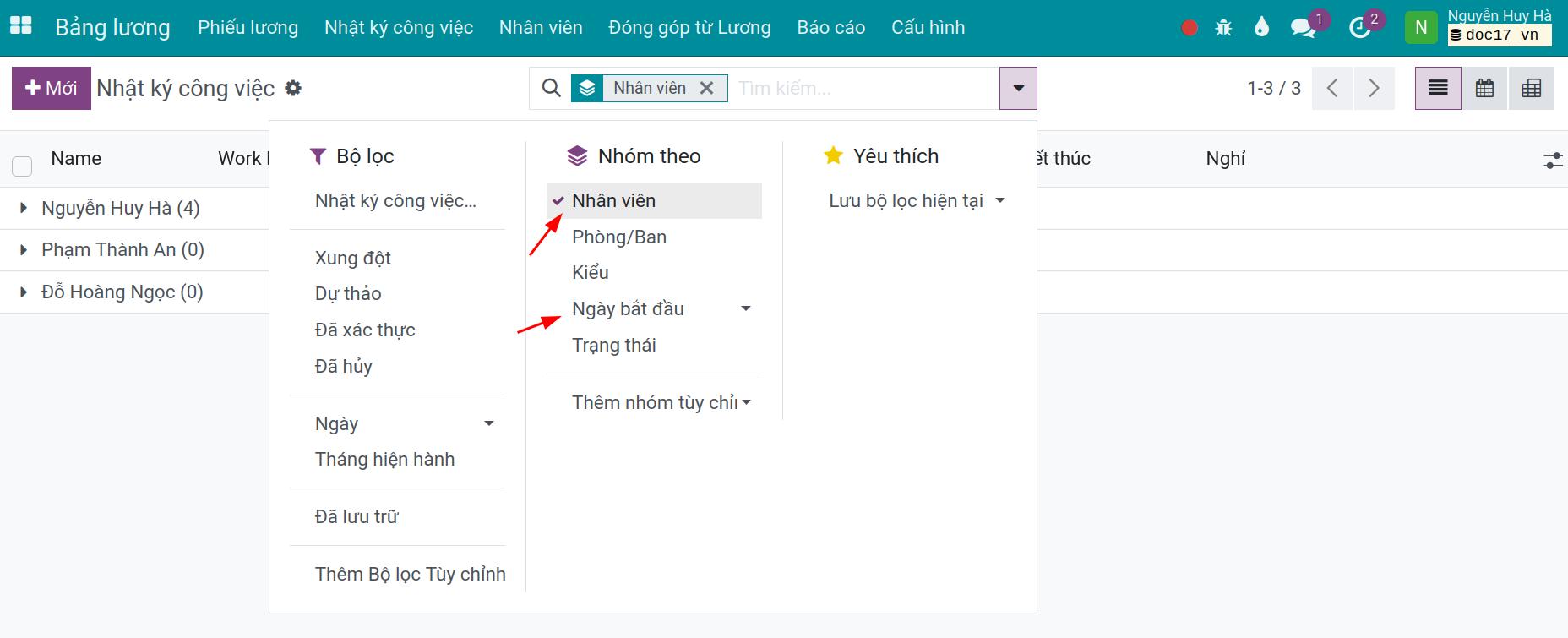Open the debug bug icon menu
This screenshot has height=638, width=1568.
click(x=1223, y=28)
